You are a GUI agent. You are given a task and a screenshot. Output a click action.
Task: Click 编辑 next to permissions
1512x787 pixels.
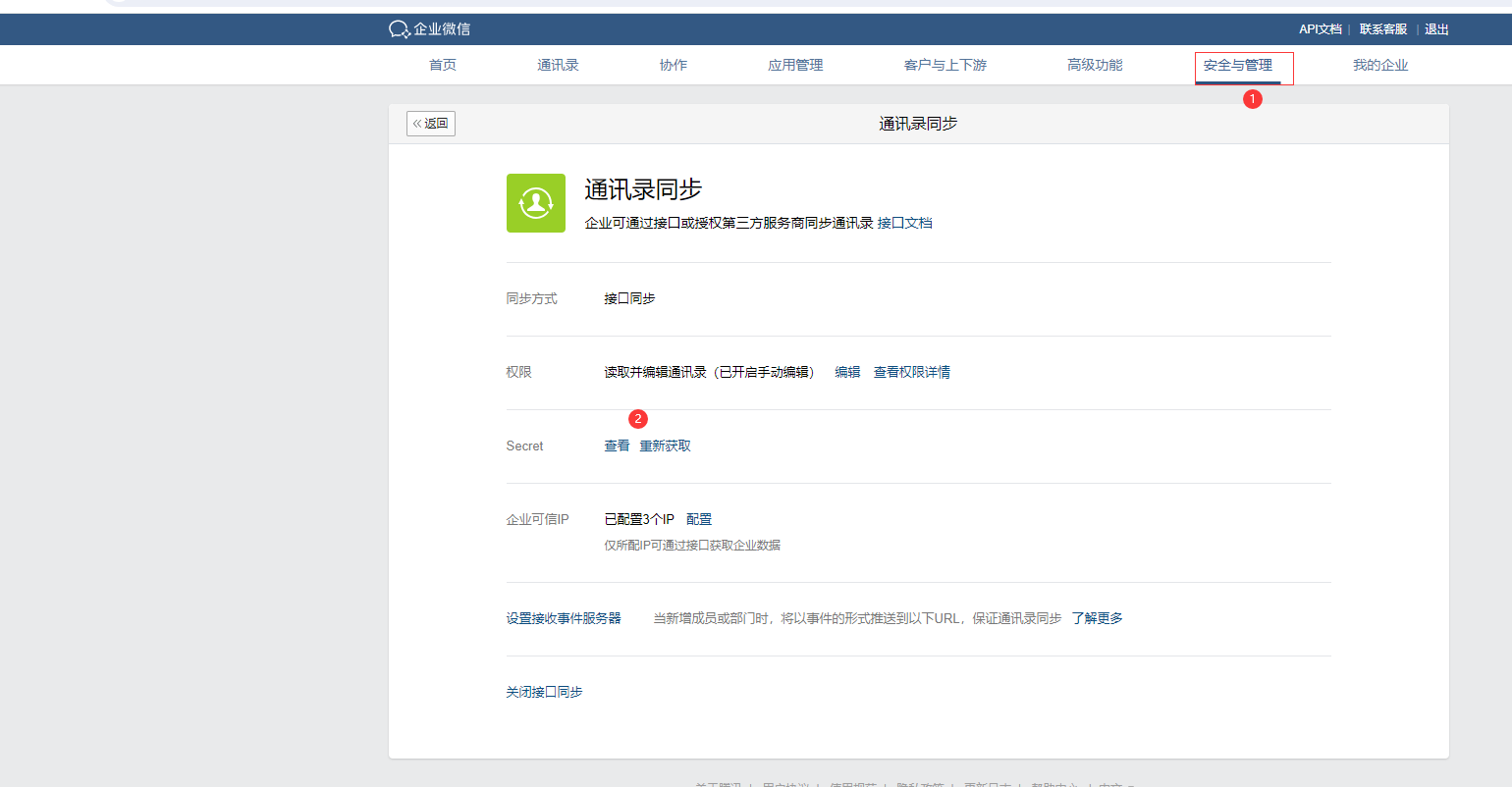coord(847,372)
